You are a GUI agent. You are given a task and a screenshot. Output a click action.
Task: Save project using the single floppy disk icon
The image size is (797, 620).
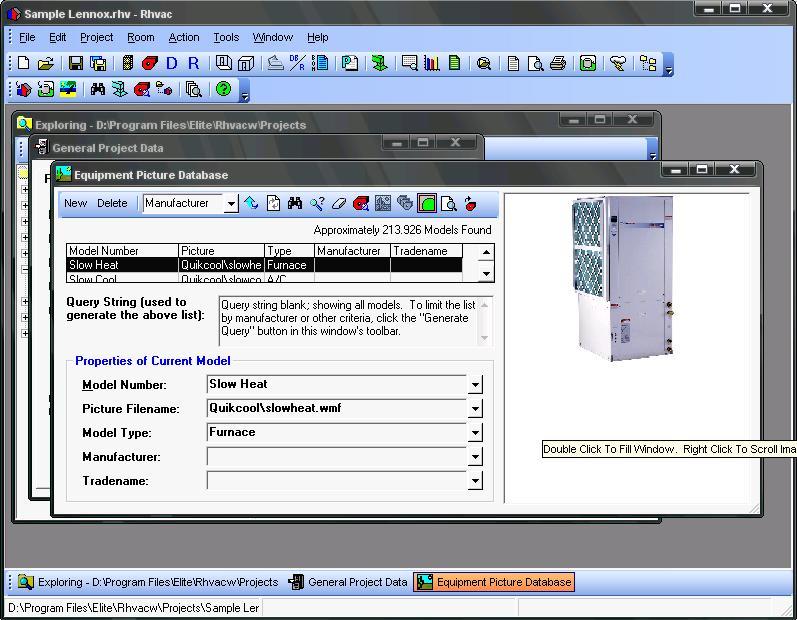tap(76, 63)
